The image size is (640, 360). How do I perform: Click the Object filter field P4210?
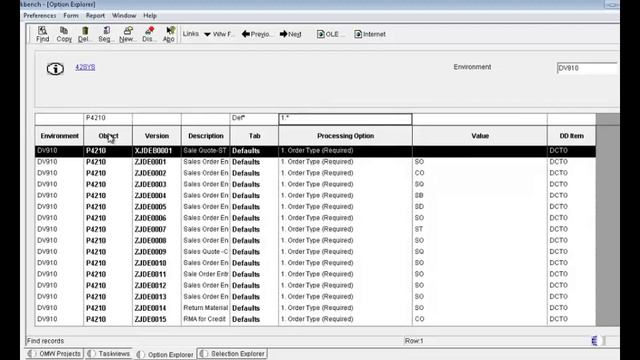(x=108, y=119)
